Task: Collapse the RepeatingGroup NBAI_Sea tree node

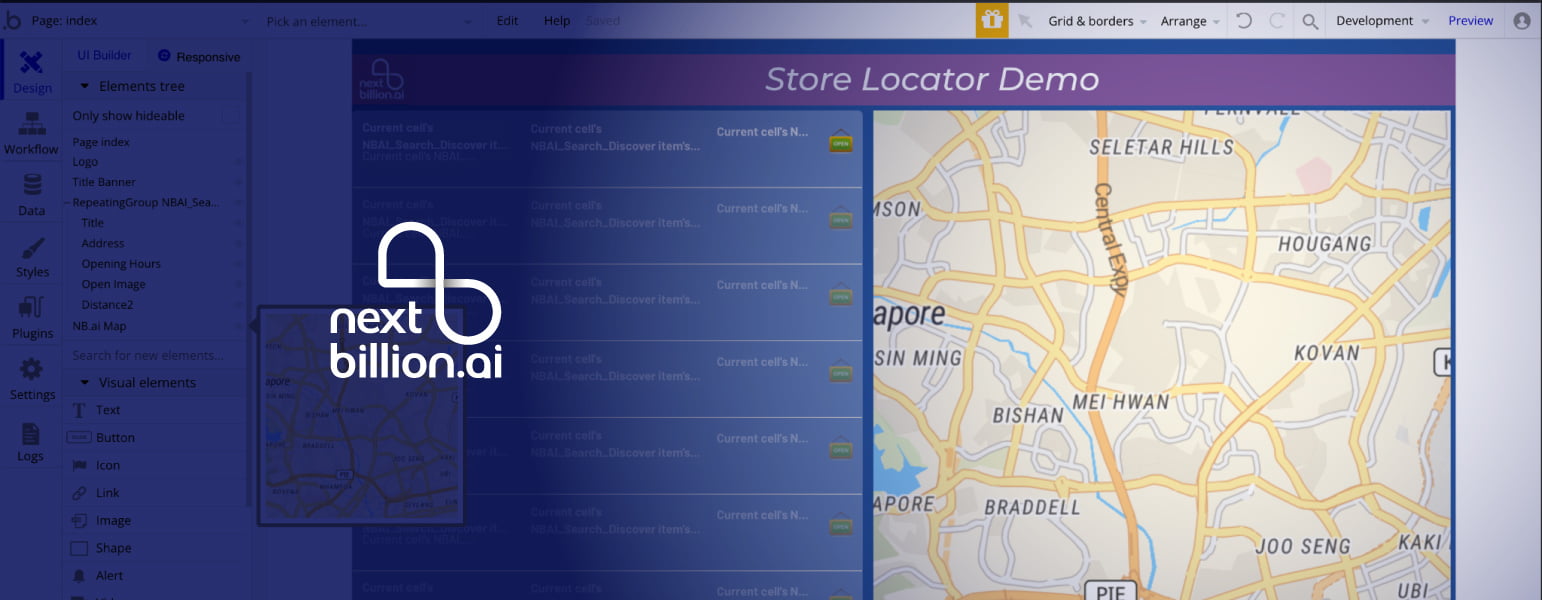Action: (68, 203)
